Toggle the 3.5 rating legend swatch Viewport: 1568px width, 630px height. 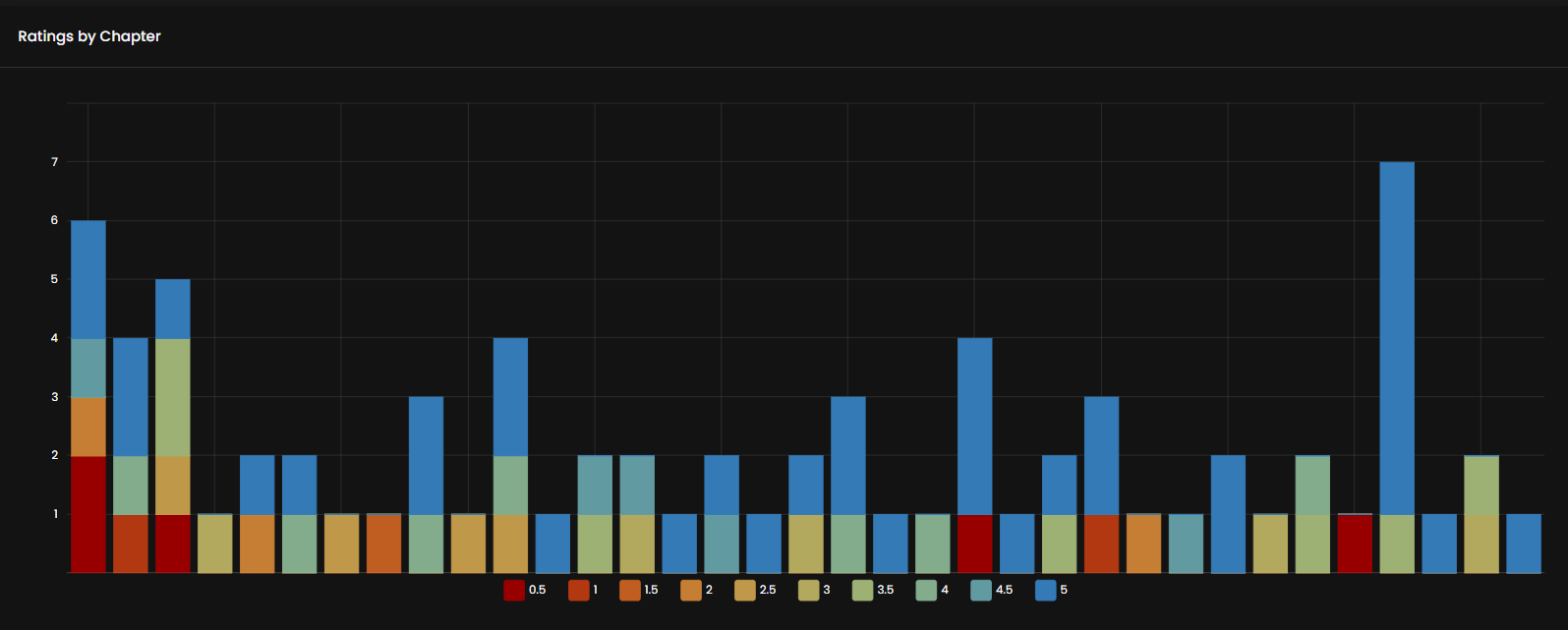pos(862,590)
